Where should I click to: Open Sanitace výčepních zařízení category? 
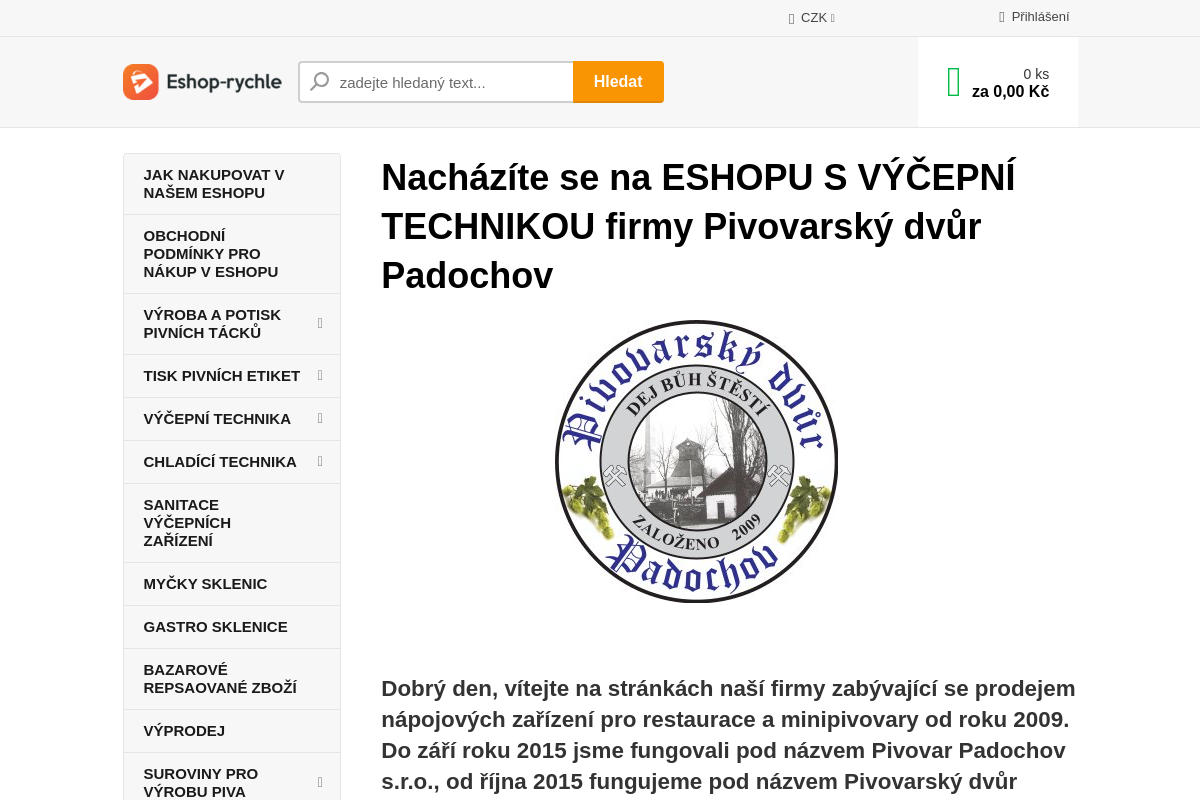(188, 522)
